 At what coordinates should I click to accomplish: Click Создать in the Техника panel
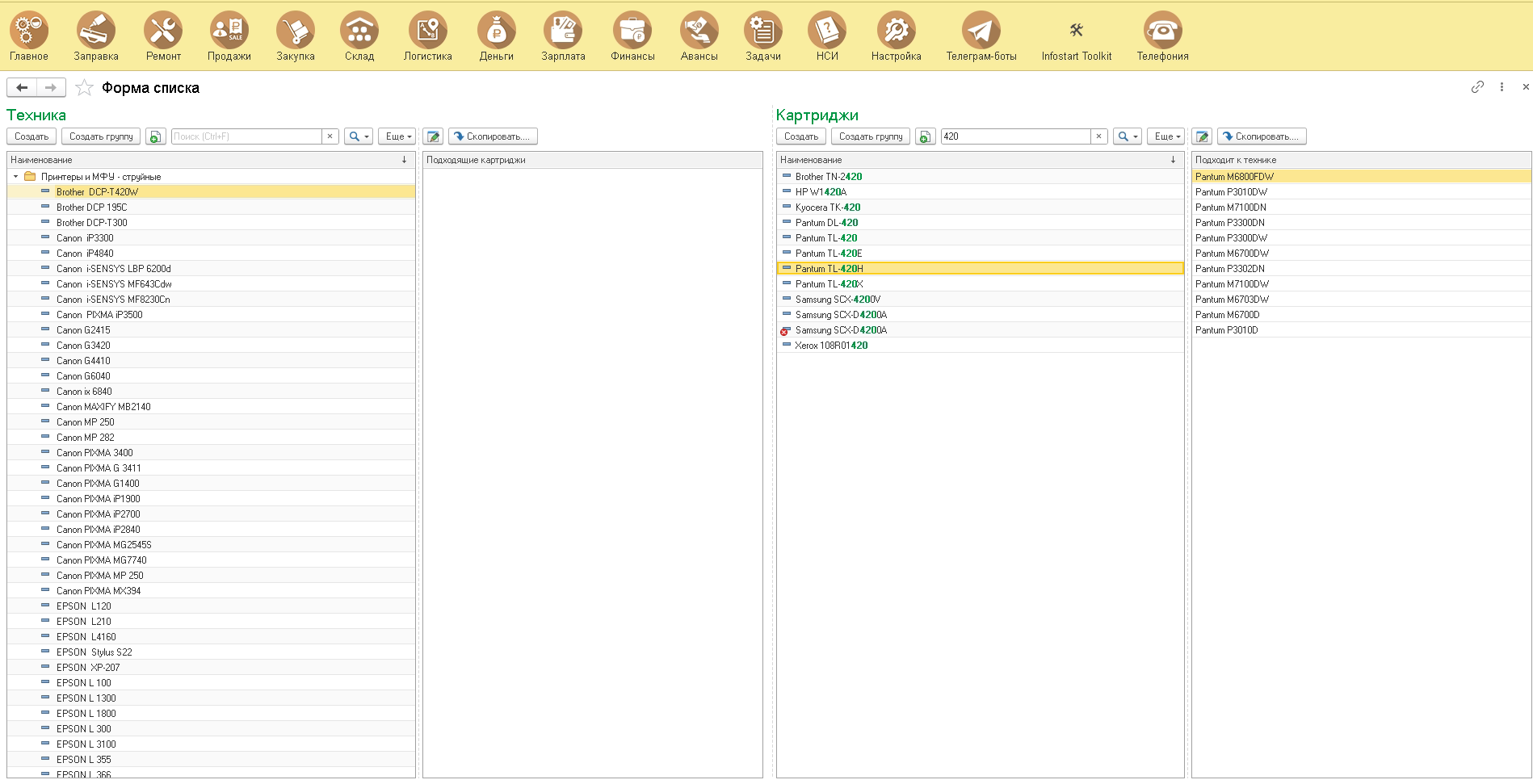pyautogui.click(x=31, y=136)
